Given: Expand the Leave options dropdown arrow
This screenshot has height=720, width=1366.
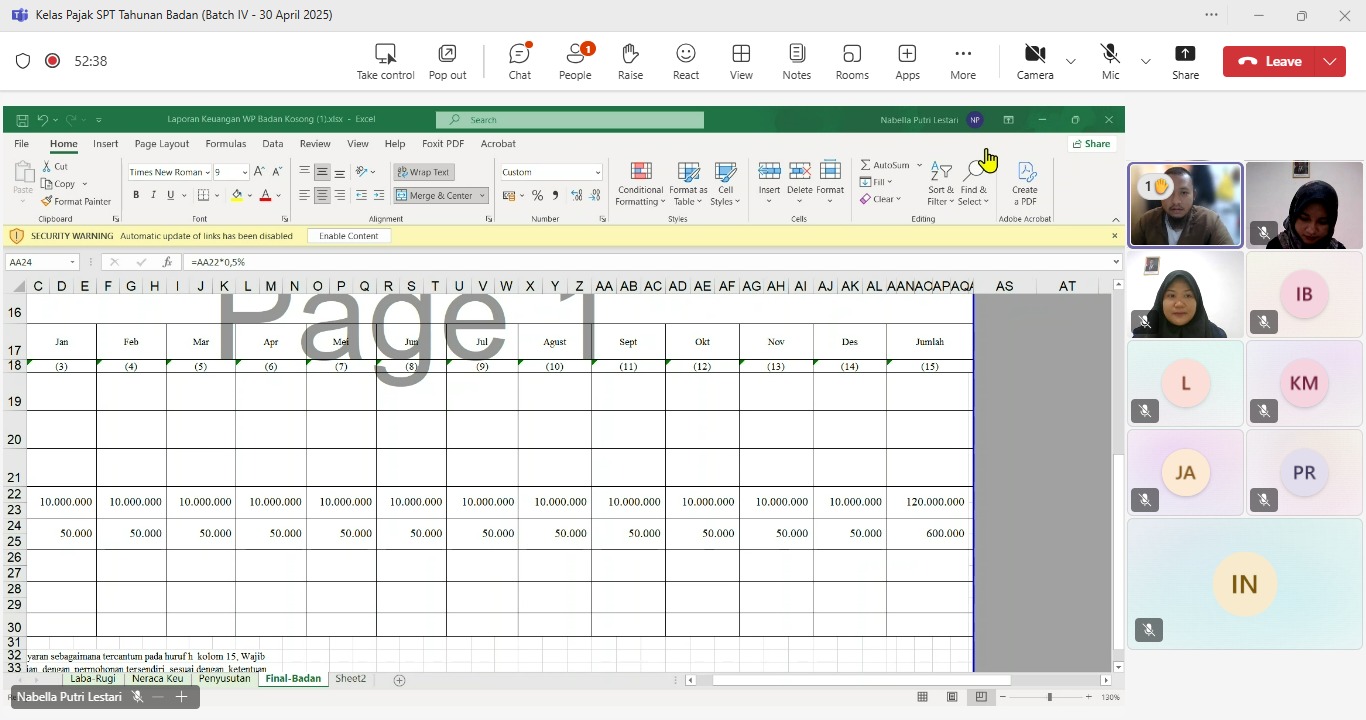Looking at the screenshot, I should (x=1329, y=61).
